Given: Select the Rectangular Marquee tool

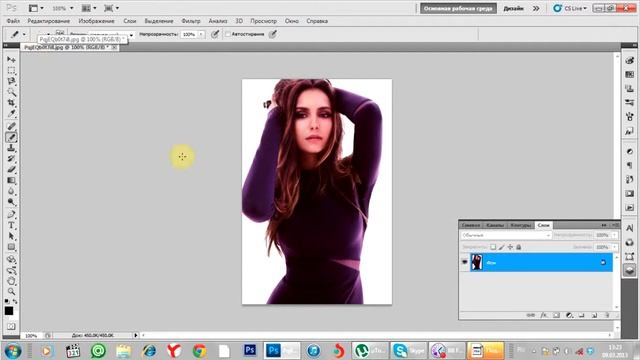Looking at the screenshot, I should click(11, 70).
